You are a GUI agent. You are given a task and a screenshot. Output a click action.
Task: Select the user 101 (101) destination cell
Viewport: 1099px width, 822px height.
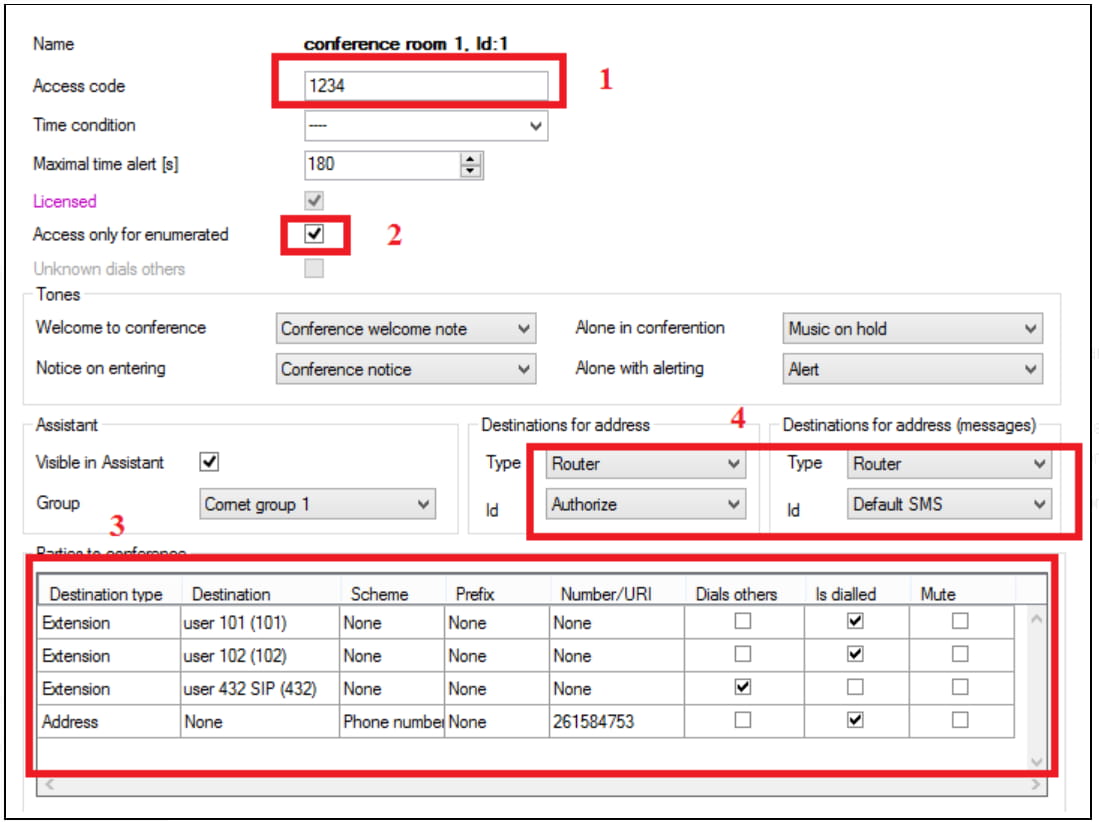coord(260,622)
